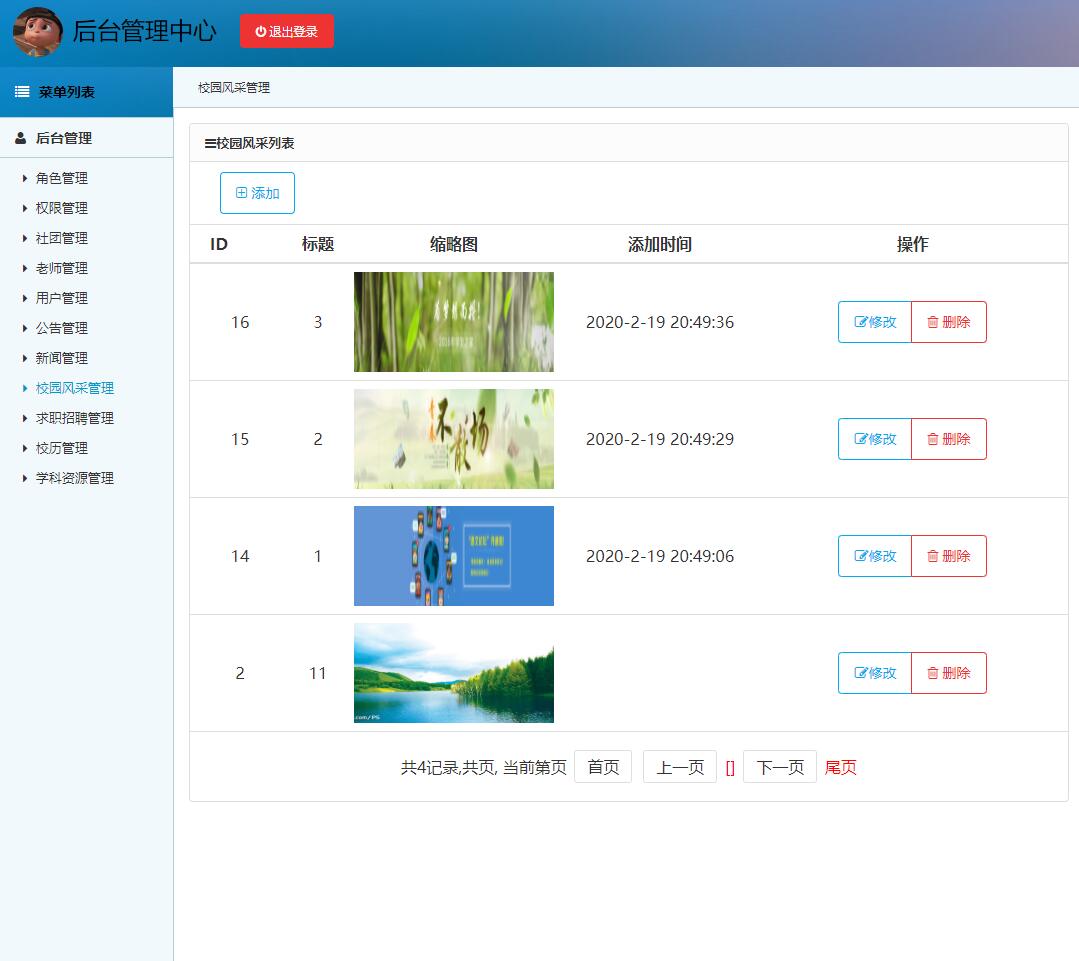This screenshot has height=961, width=1079.
Task: Click the 尾页 red pagination link
Action: click(x=840, y=766)
